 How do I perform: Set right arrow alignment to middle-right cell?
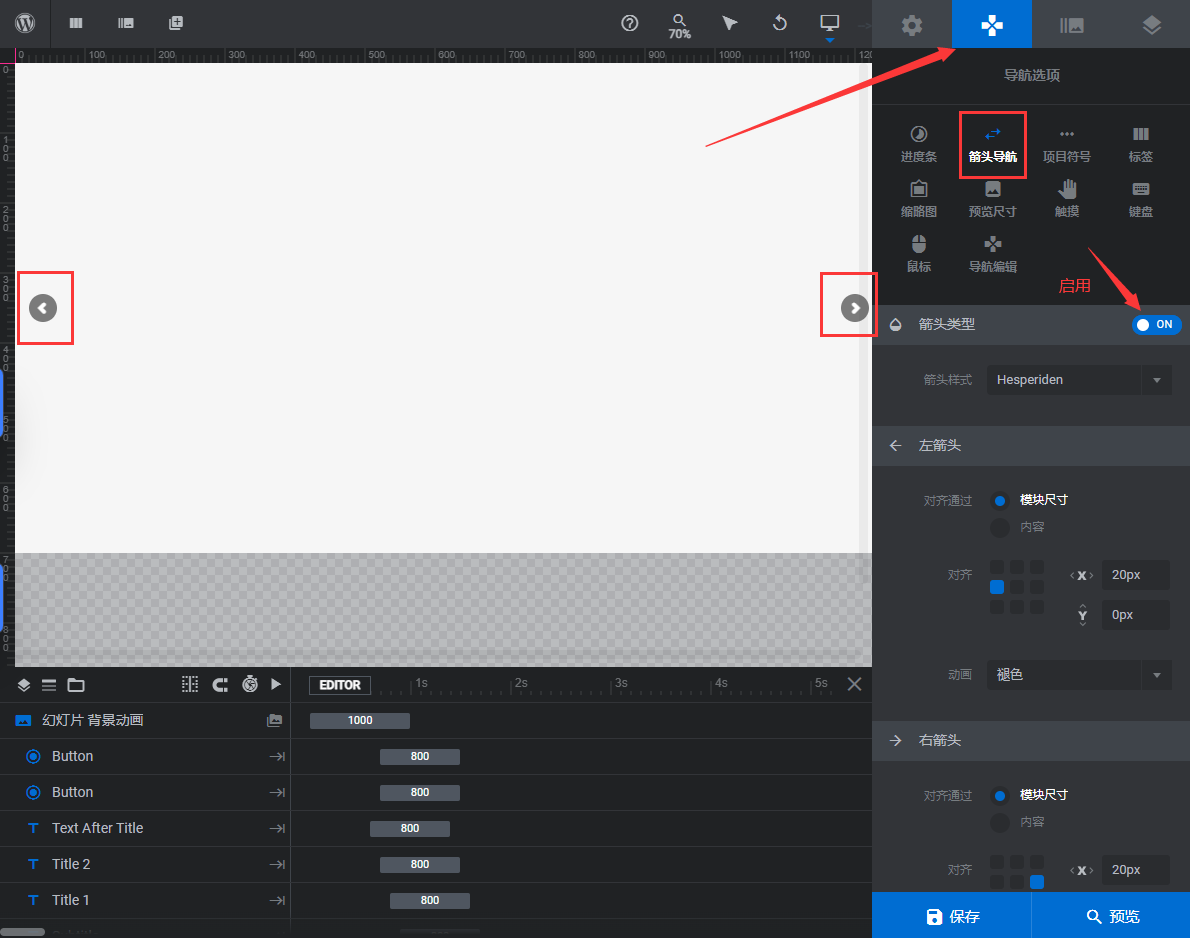click(x=1037, y=882)
